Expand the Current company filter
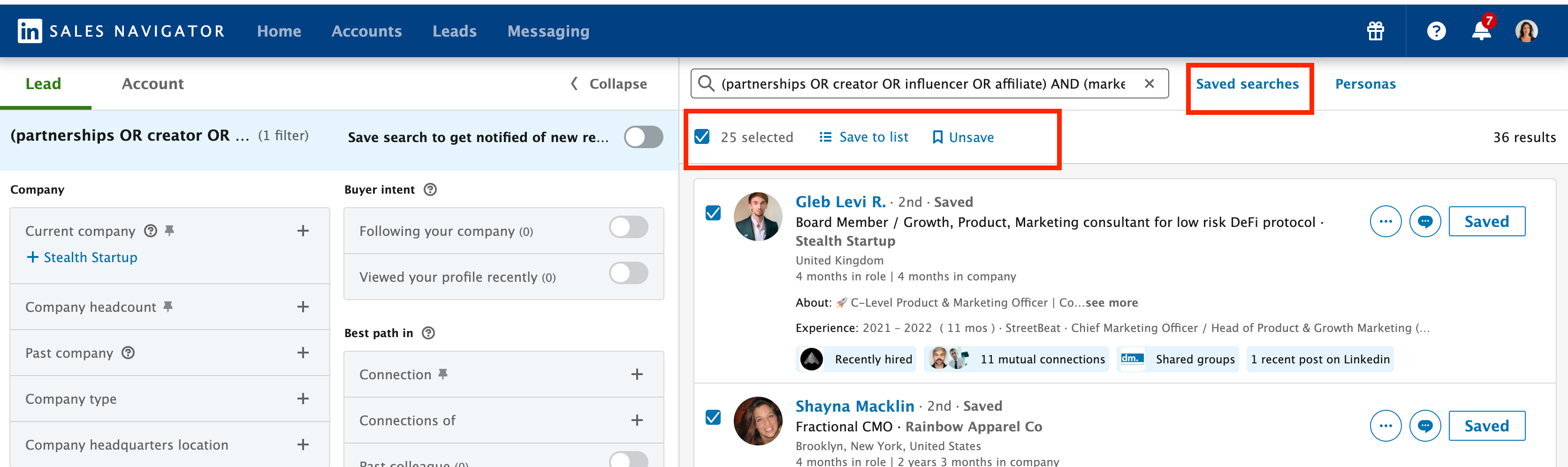Image resolution: width=1568 pixels, height=467 pixels. (x=303, y=231)
